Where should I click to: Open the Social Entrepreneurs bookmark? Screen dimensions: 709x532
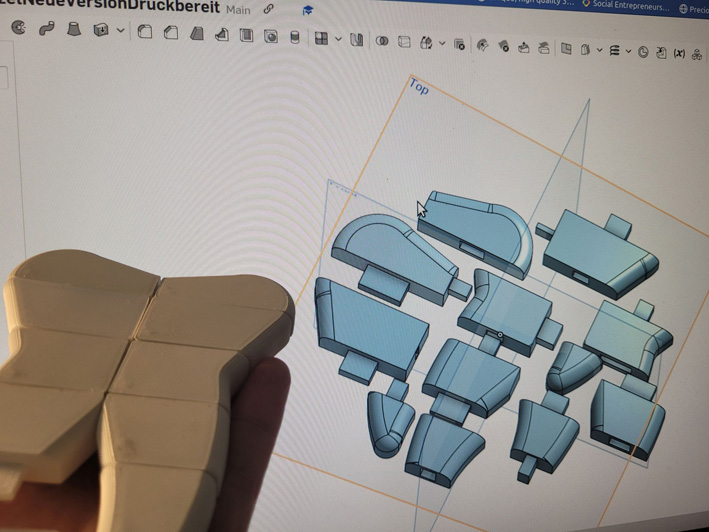coord(625,5)
